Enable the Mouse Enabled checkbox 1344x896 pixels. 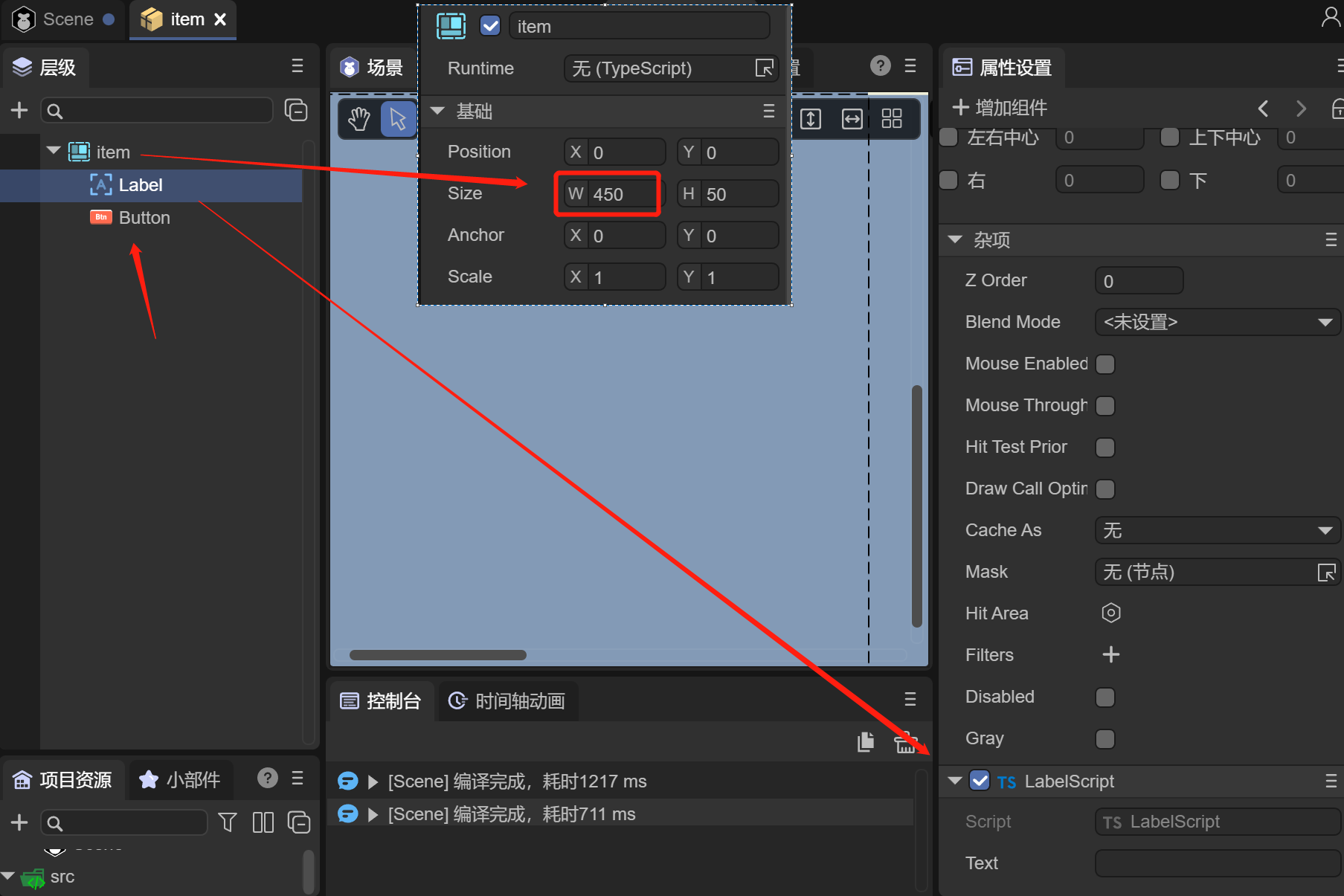[1105, 364]
